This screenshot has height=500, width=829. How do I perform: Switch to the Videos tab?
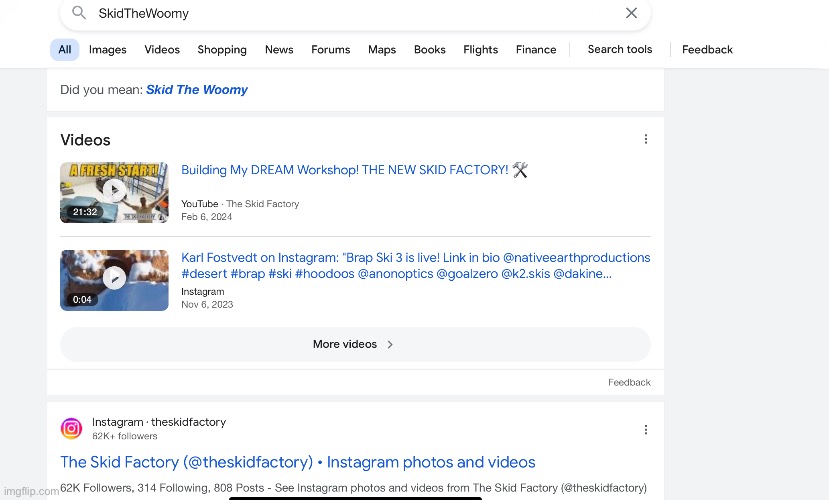point(162,49)
